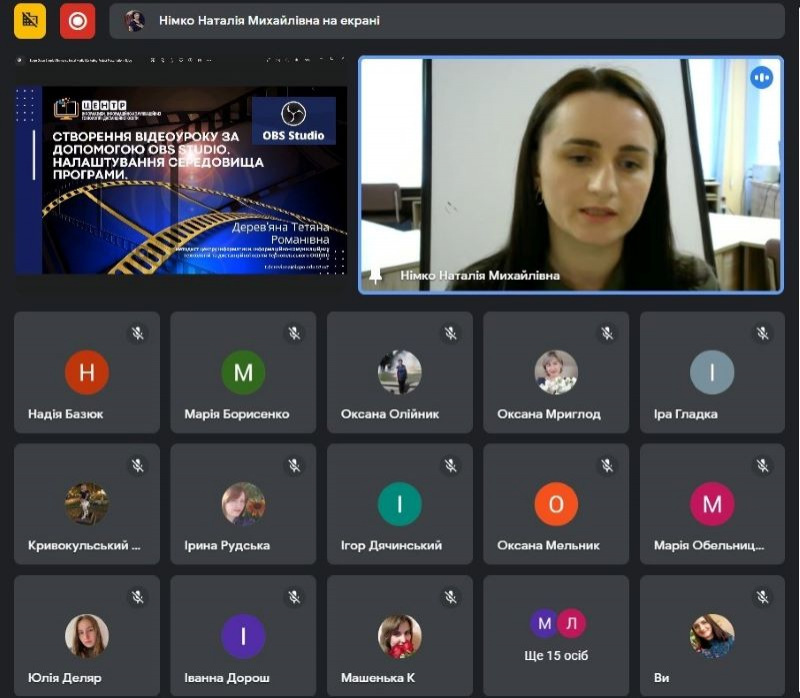800x698 pixels.
Task: Click muted mic icon on Оксана Олійник's tile
Action: point(451,333)
